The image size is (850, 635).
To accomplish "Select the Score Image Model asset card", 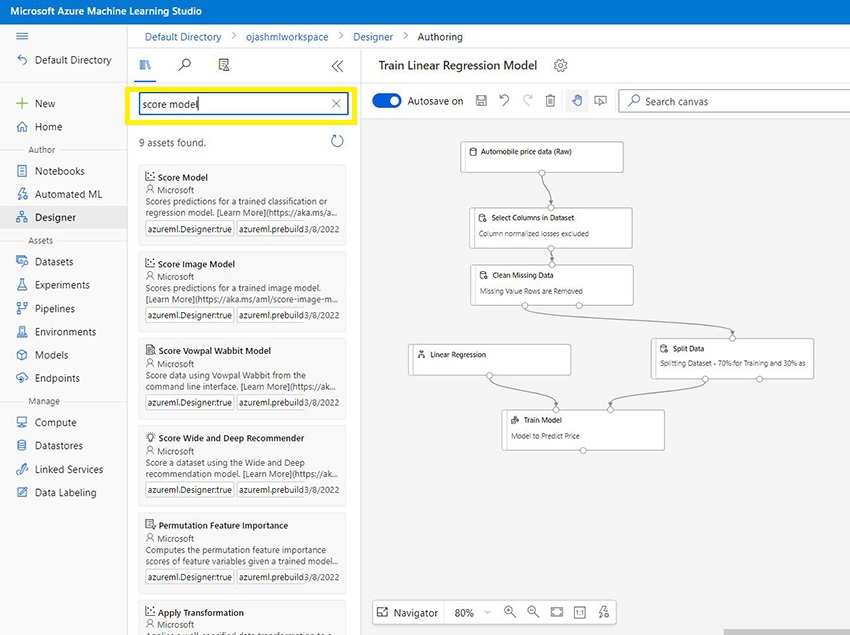I will (242, 292).
